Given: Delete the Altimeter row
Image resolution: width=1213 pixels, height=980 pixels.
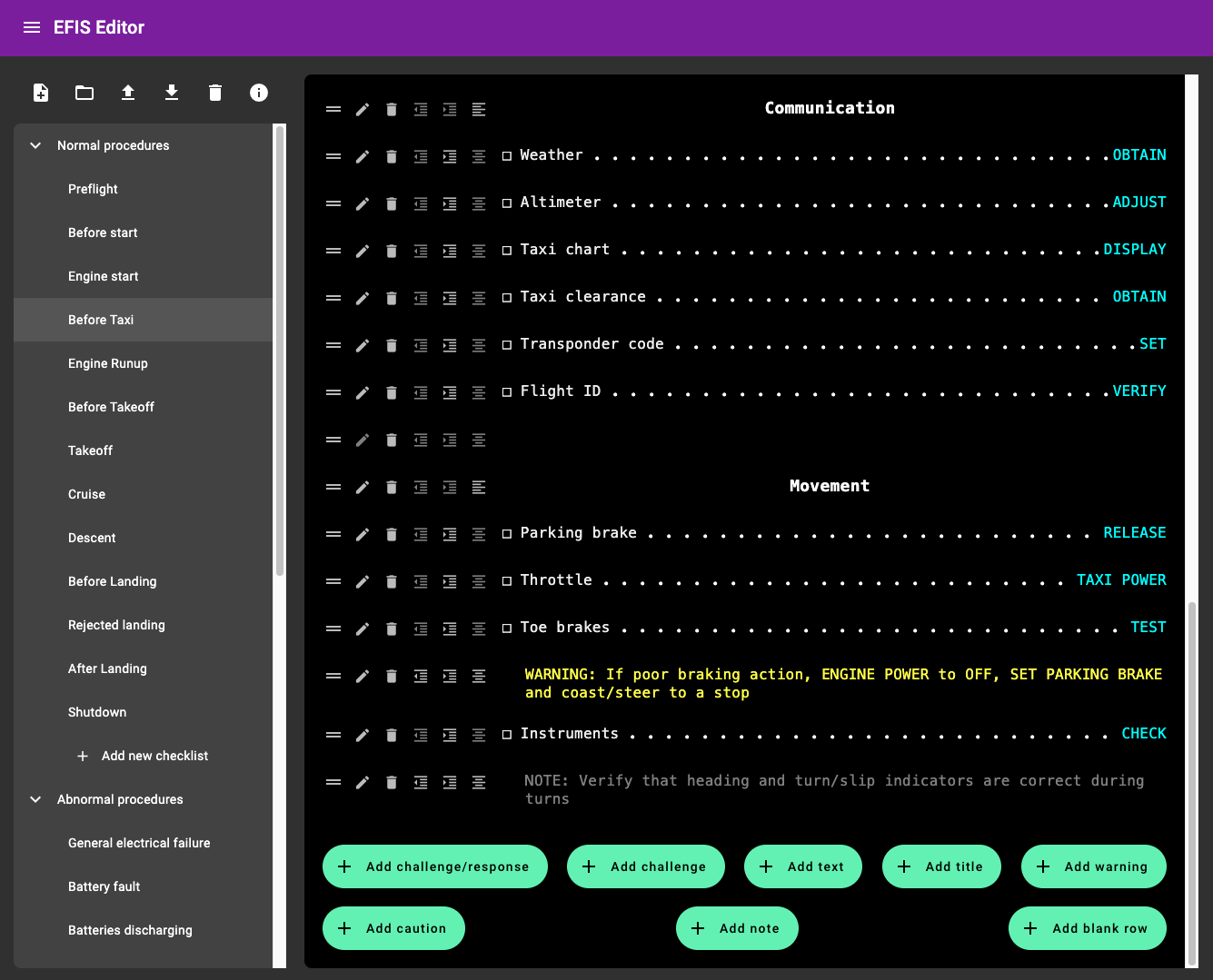Looking at the screenshot, I should click(x=392, y=203).
